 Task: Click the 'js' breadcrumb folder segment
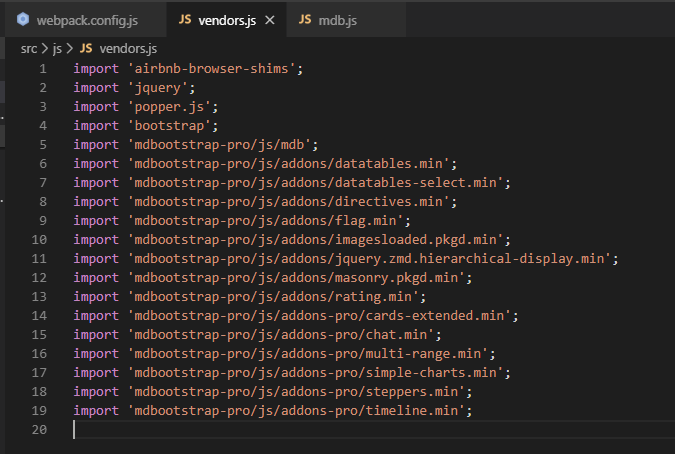pos(57,49)
